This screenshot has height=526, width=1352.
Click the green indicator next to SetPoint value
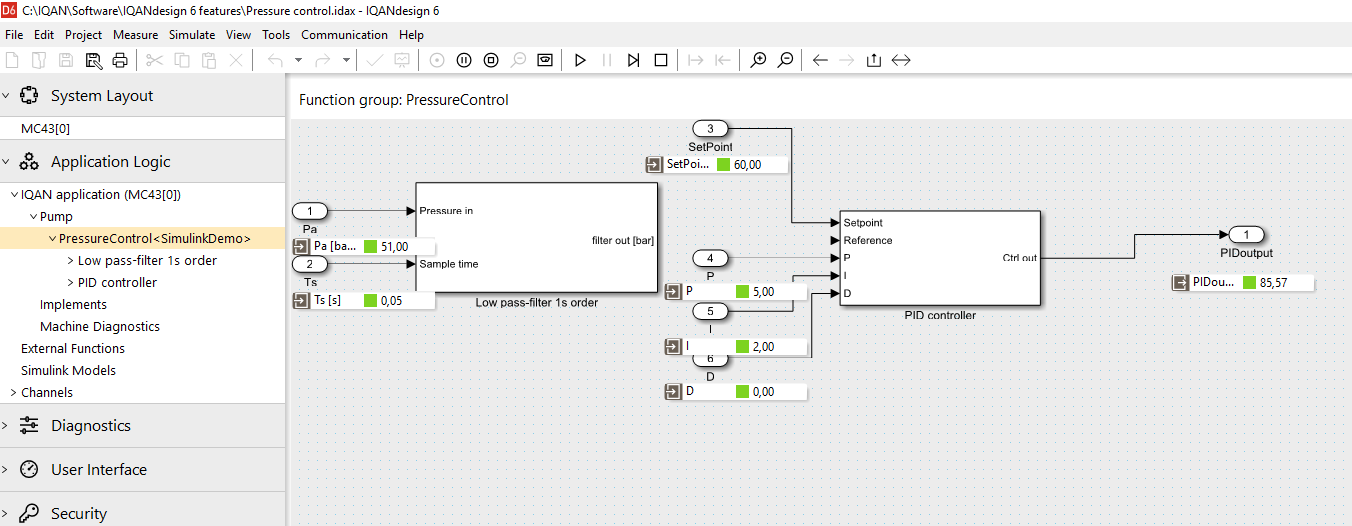click(x=723, y=165)
